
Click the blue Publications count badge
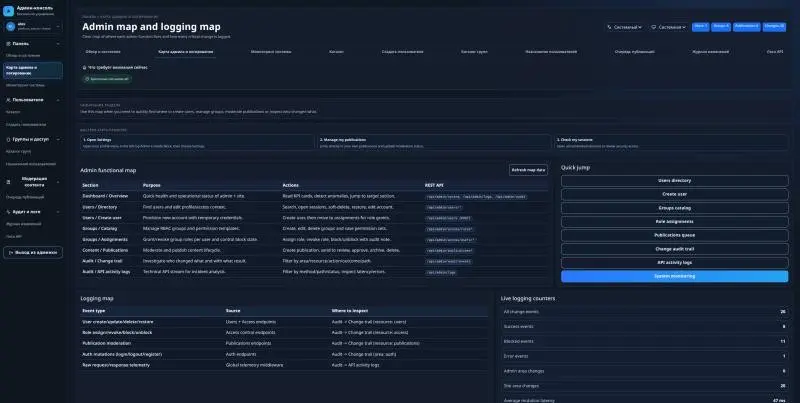point(746,27)
